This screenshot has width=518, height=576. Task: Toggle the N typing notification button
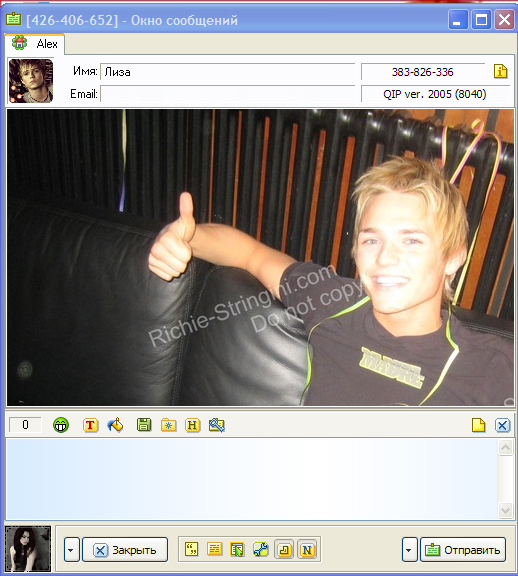(x=307, y=550)
